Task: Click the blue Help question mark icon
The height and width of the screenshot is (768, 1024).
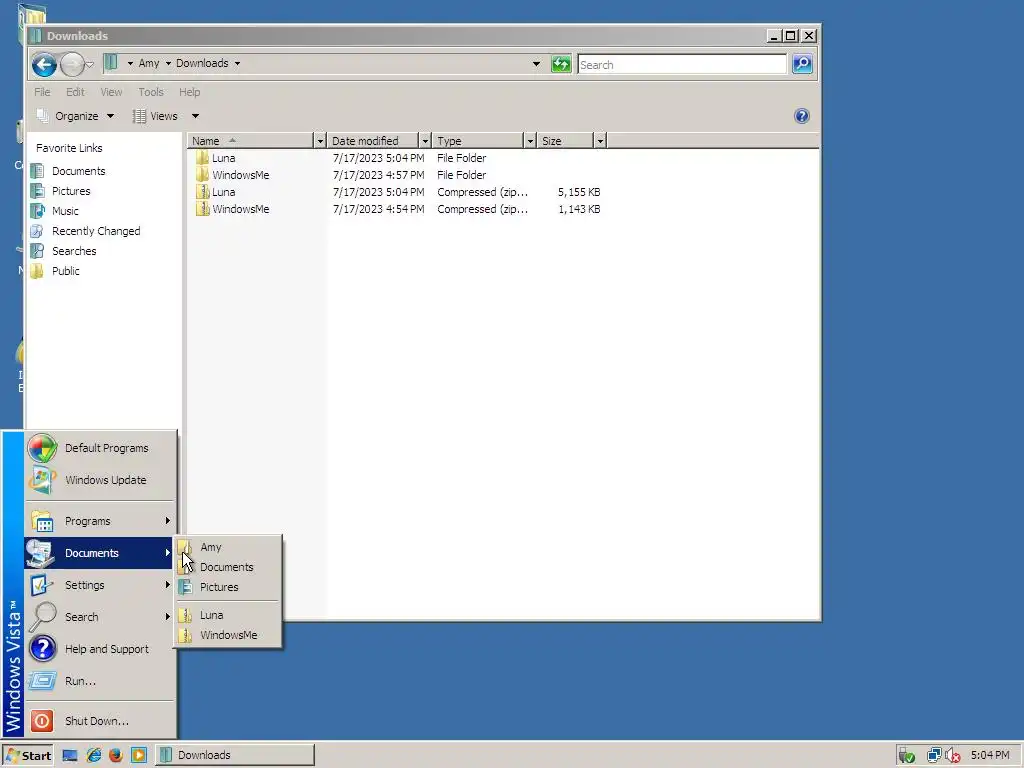Action: (801, 116)
